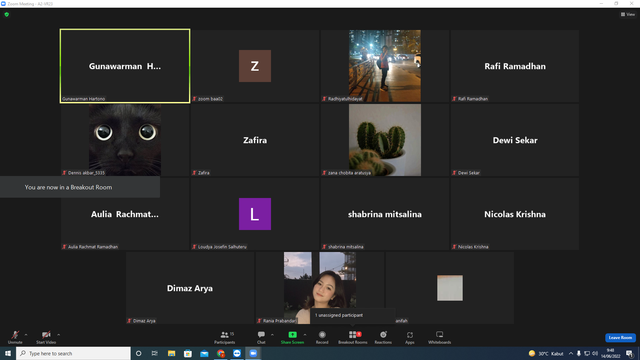Viewport: 640px width, 360px height.
Task: Show hidden system tray icons
Action: click(x=571, y=353)
